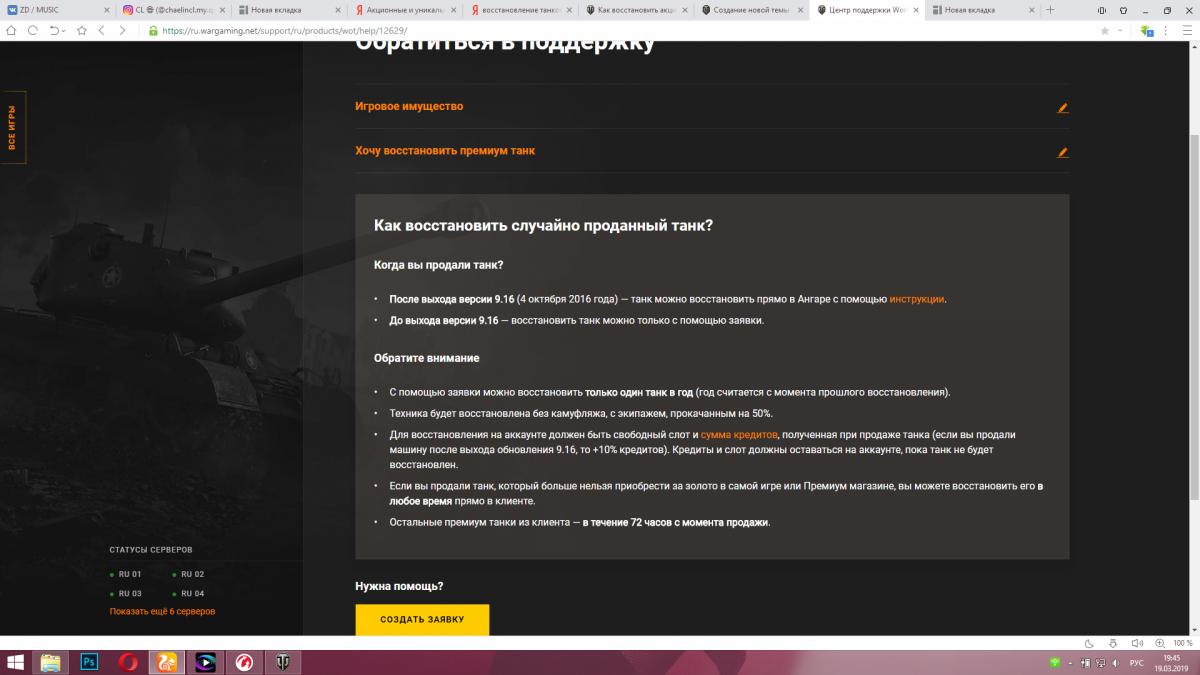Open volume control in system tray
Screen dimensions: 1200x675
tap(1115, 662)
